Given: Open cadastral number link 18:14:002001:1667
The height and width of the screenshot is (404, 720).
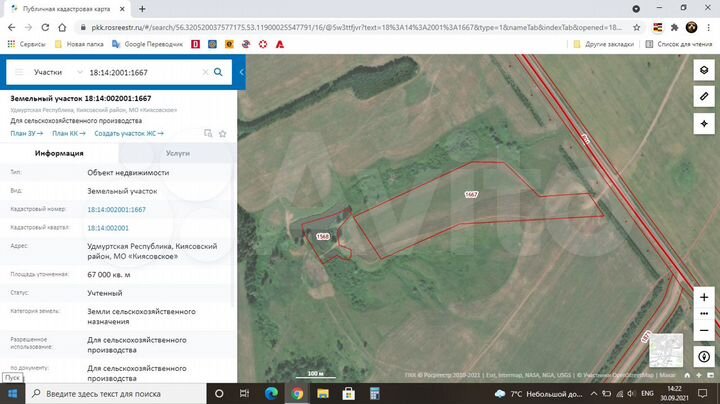Looking at the screenshot, I should 117,209.
